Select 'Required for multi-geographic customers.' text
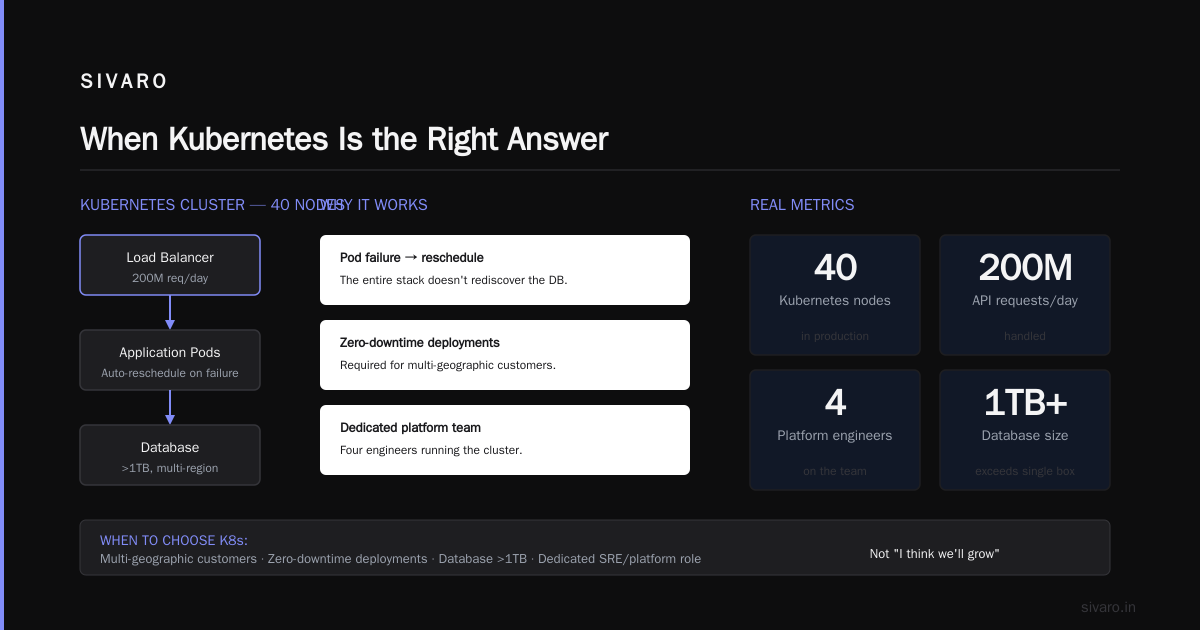The height and width of the screenshot is (630, 1200). 447,365
